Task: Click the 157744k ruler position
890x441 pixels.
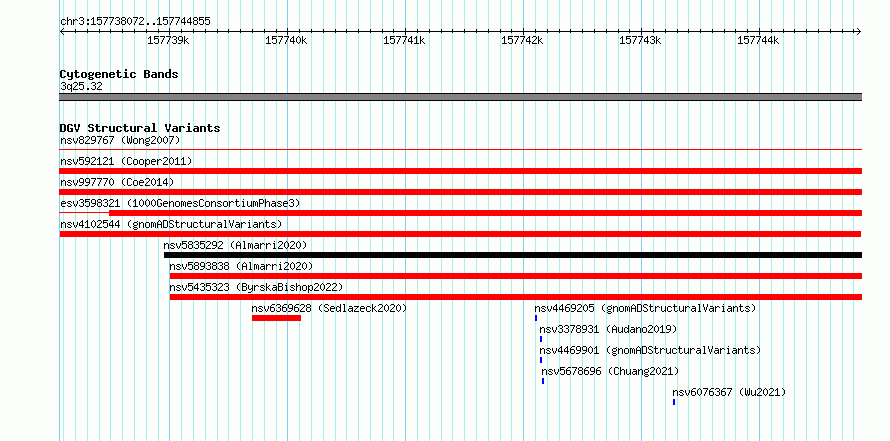Action: coord(758,40)
